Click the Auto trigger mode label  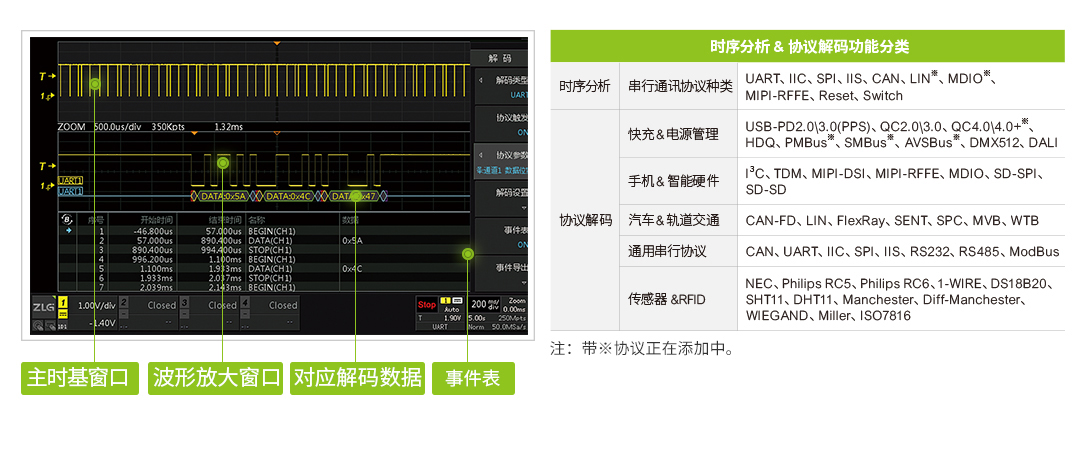point(452,309)
